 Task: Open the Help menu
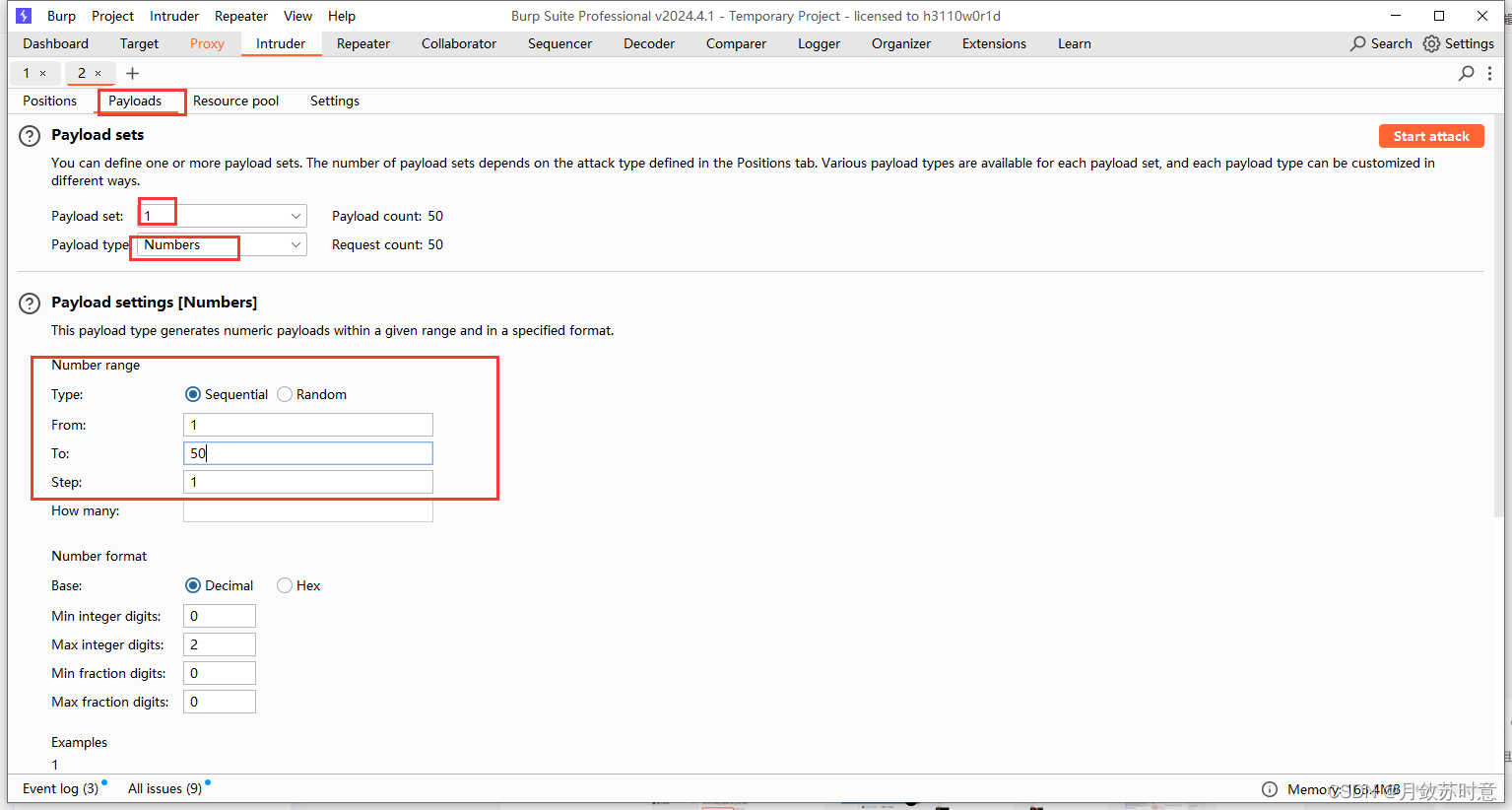[x=342, y=16]
